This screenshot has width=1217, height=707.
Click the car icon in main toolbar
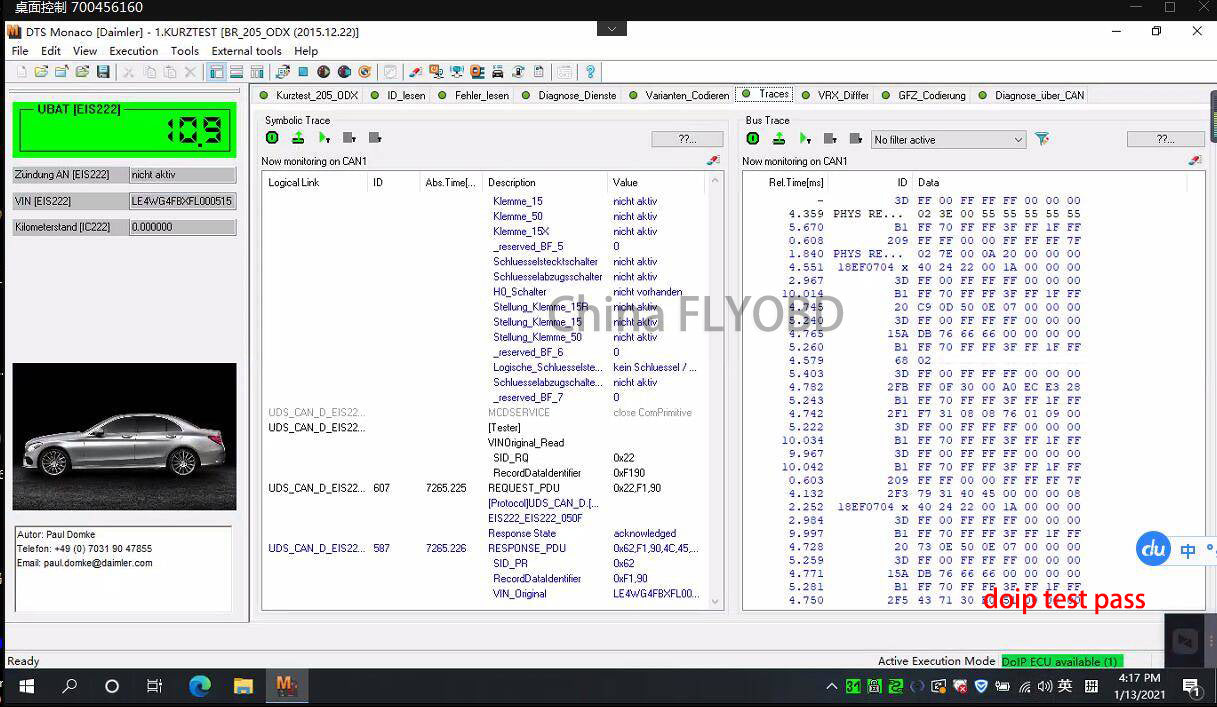tap(497, 72)
